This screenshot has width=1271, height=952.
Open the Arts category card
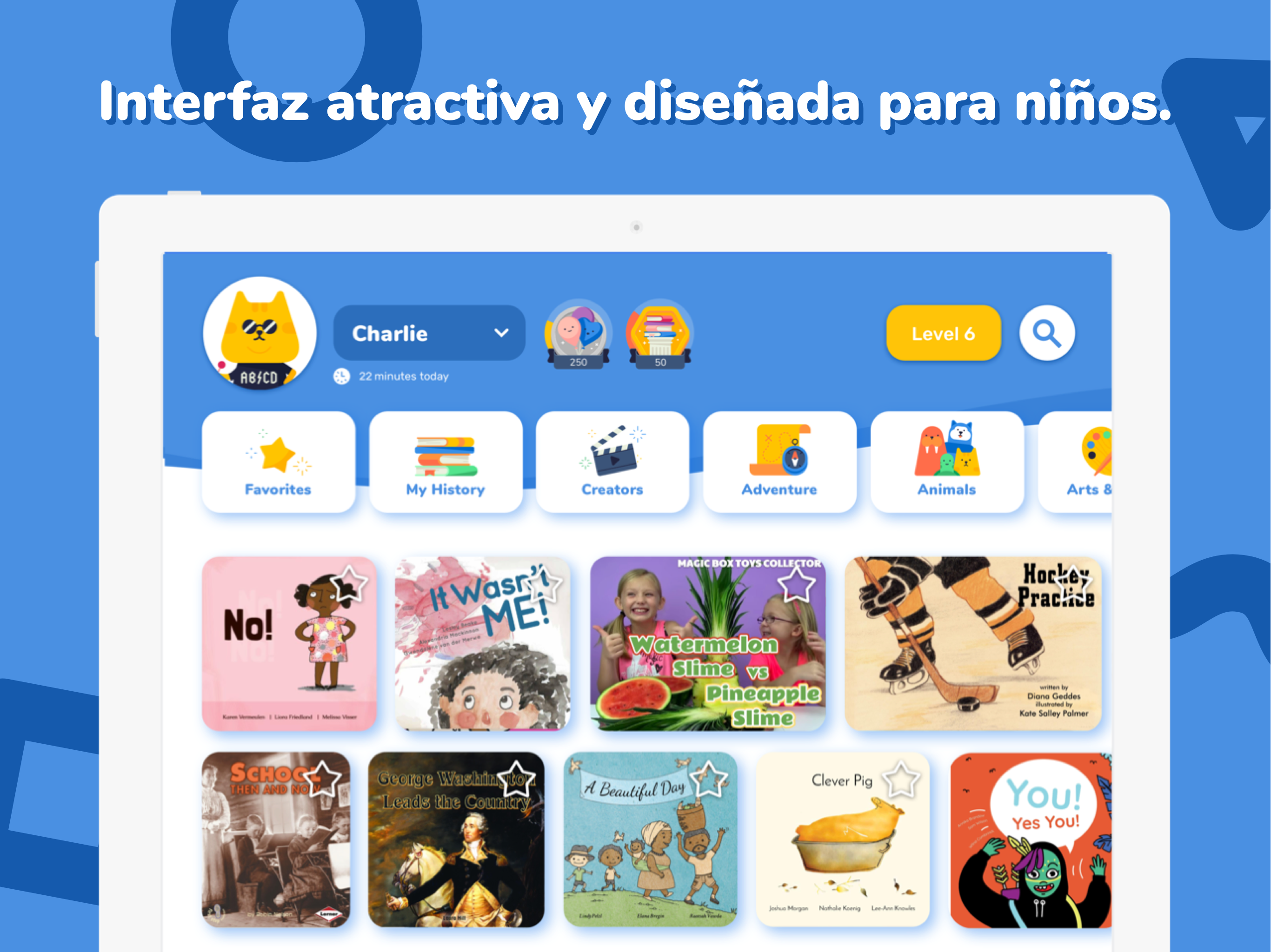tap(1075, 462)
